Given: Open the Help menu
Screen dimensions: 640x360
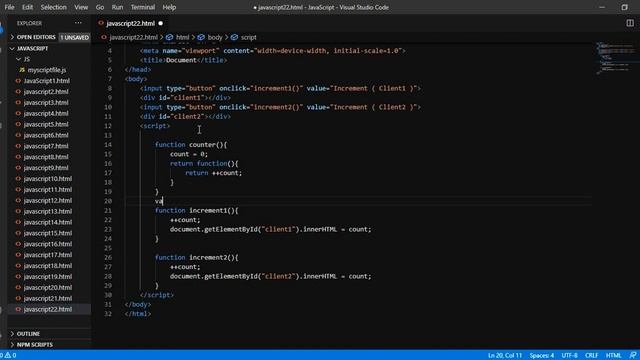Looking at the screenshot, I should [169, 7].
